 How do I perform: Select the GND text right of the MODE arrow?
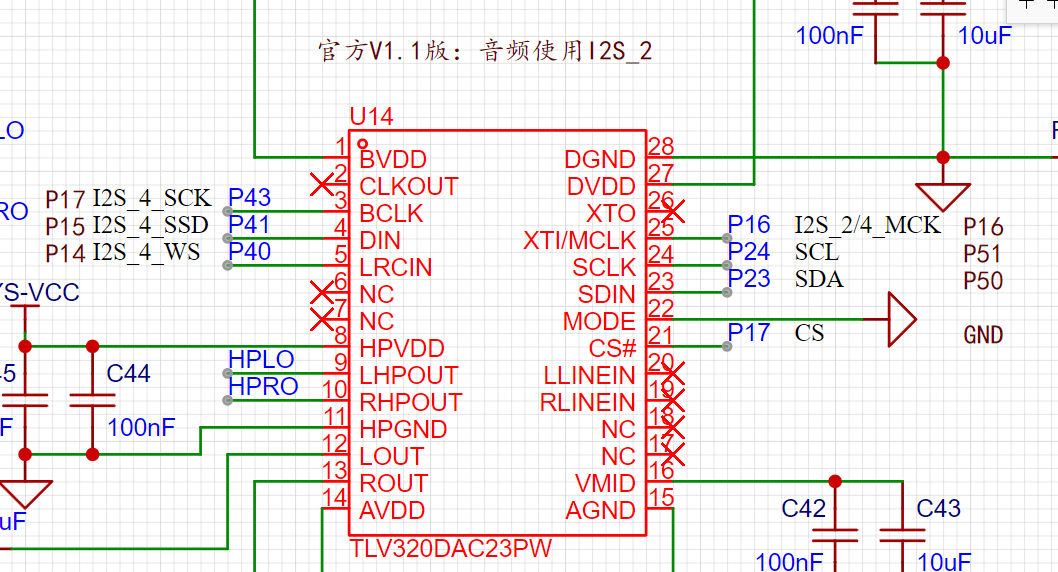983,335
